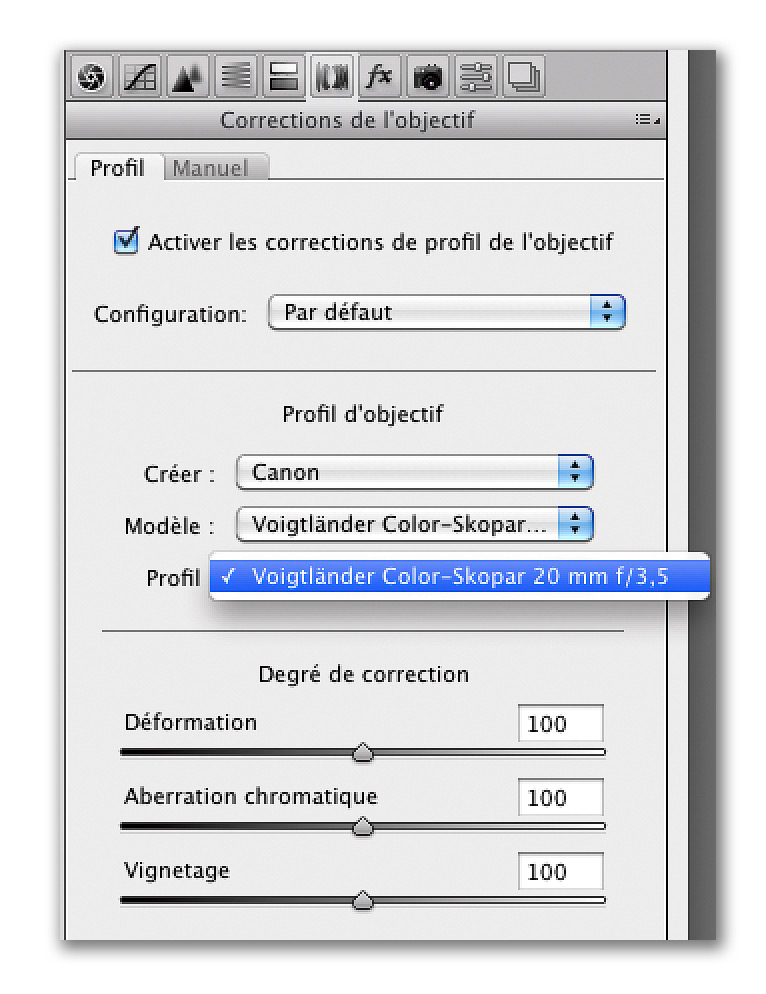This screenshot has width=766, height=994.
Task: Click the Déformation slider handle
Action: click(x=363, y=752)
